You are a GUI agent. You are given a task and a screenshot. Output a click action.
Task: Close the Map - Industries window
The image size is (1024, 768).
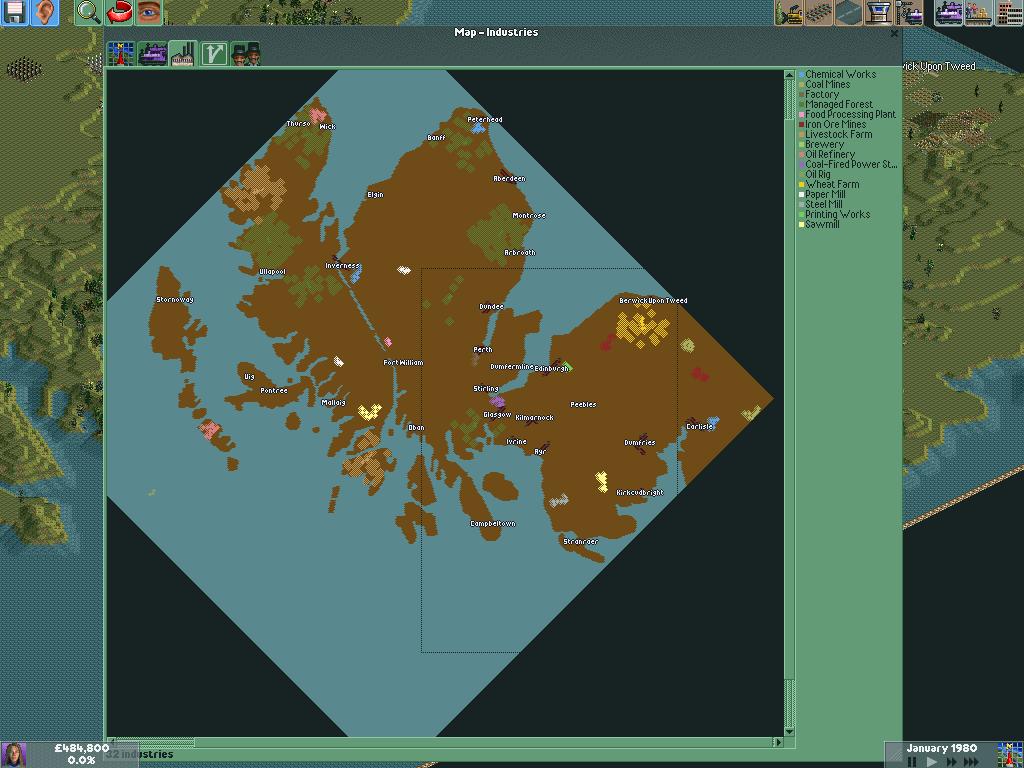[894, 33]
